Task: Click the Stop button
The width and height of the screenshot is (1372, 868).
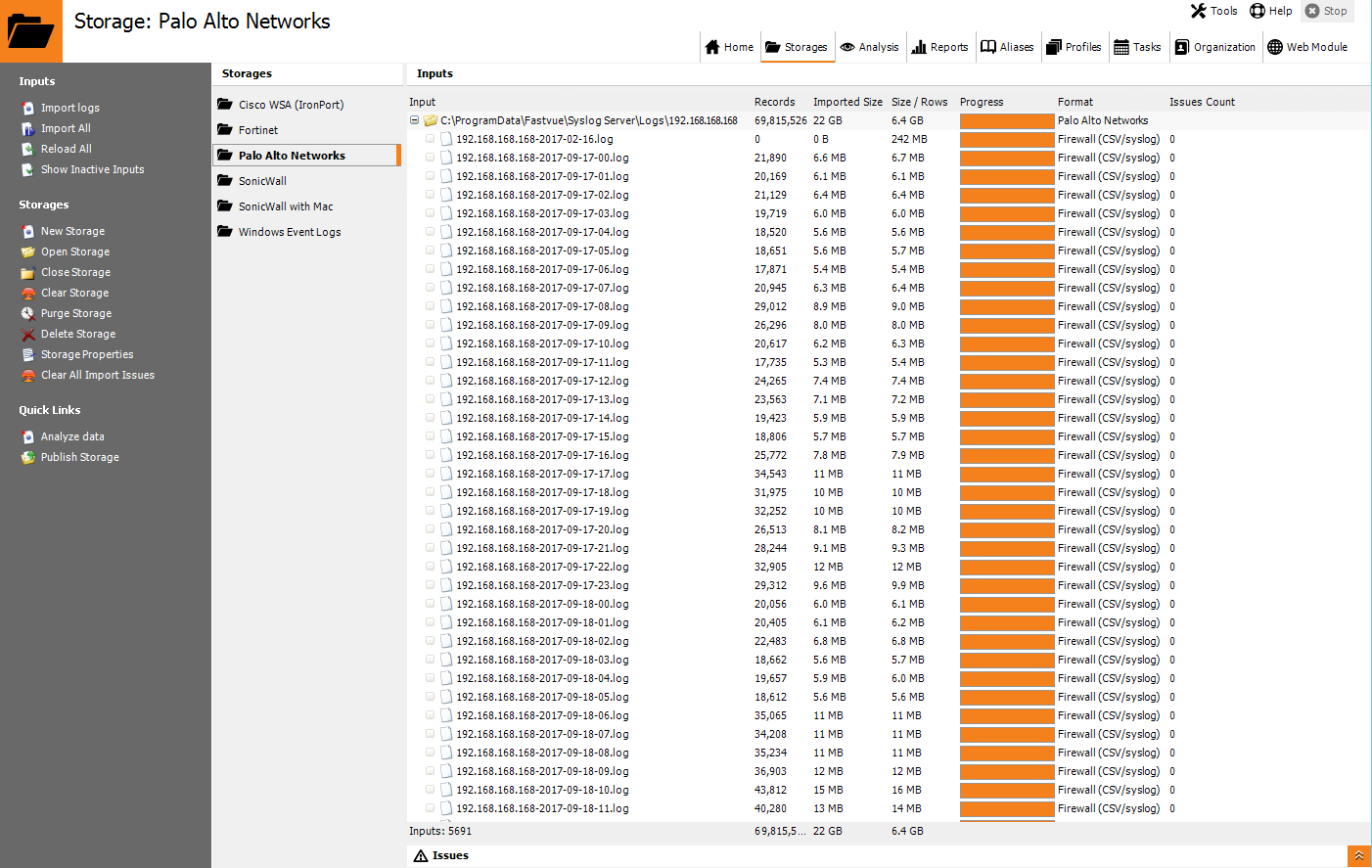Action: click(1327, 11)
